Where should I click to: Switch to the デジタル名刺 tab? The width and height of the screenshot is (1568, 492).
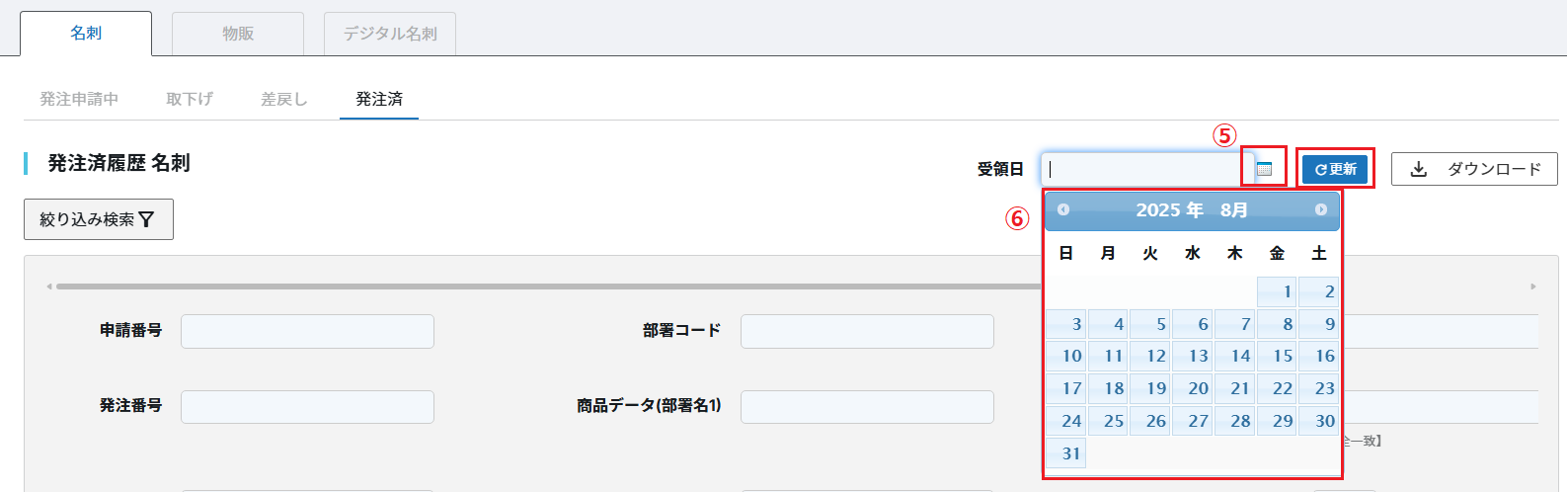(390, 34)
